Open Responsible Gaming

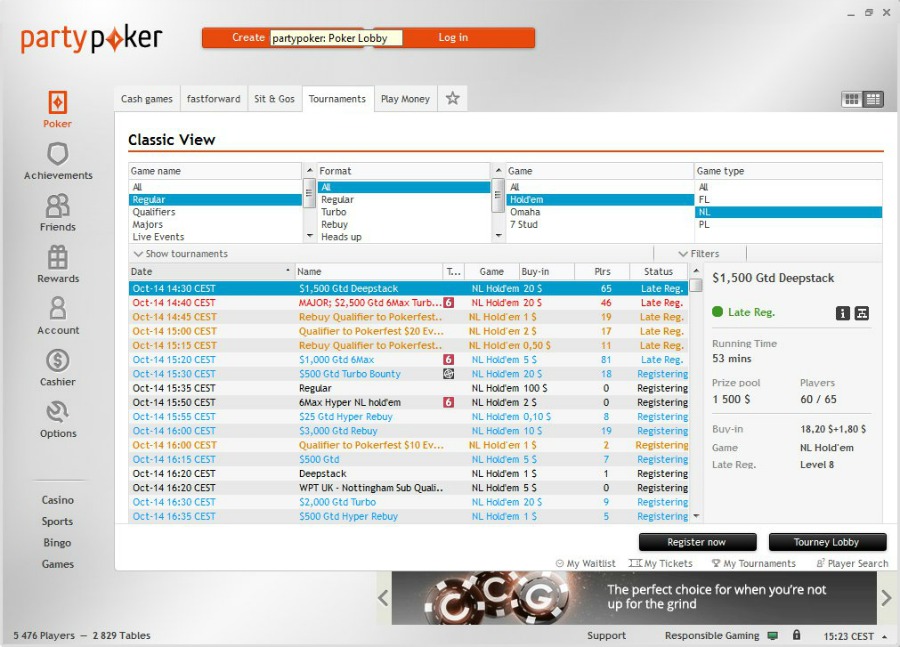pyautogui.click(x=712, y=636)
